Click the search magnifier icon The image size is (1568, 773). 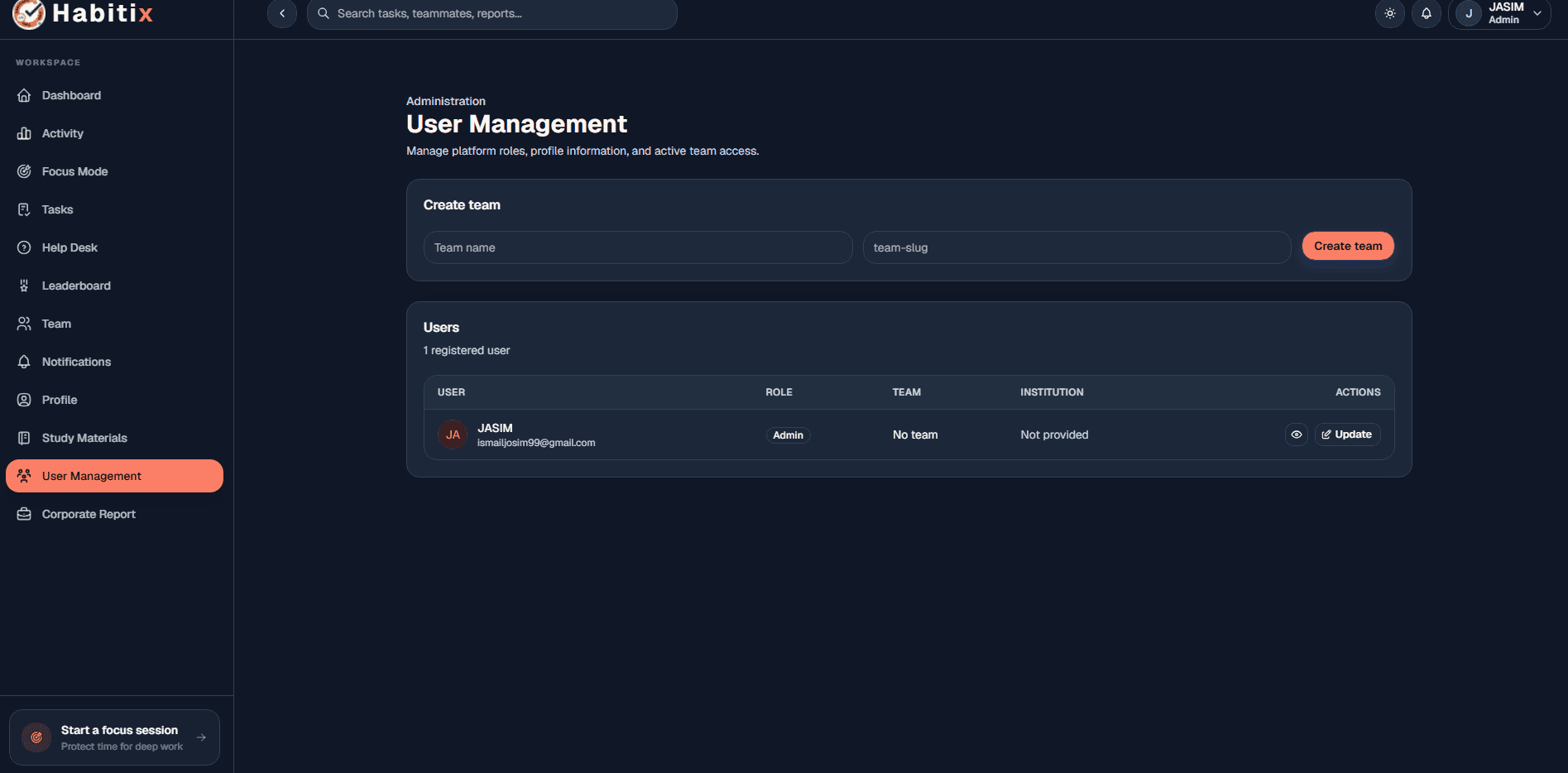pos(324,13)
